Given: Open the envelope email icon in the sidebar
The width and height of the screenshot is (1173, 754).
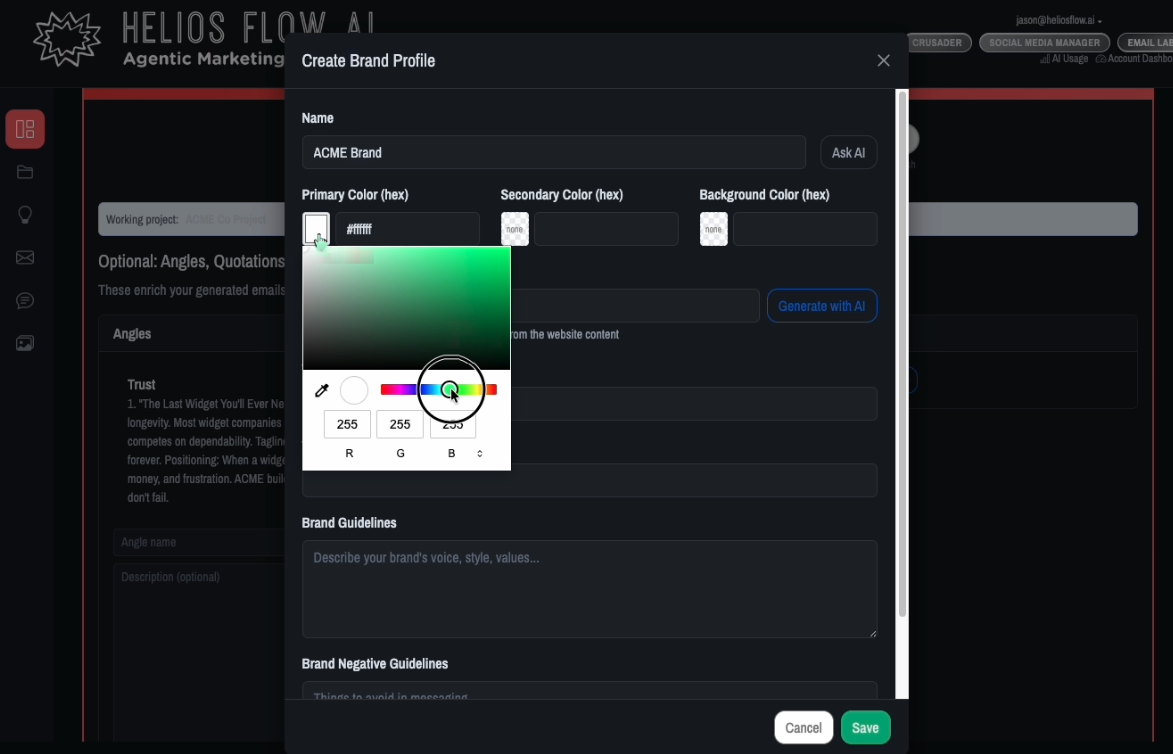Looking at the screenshot, I should coord(25,257).
